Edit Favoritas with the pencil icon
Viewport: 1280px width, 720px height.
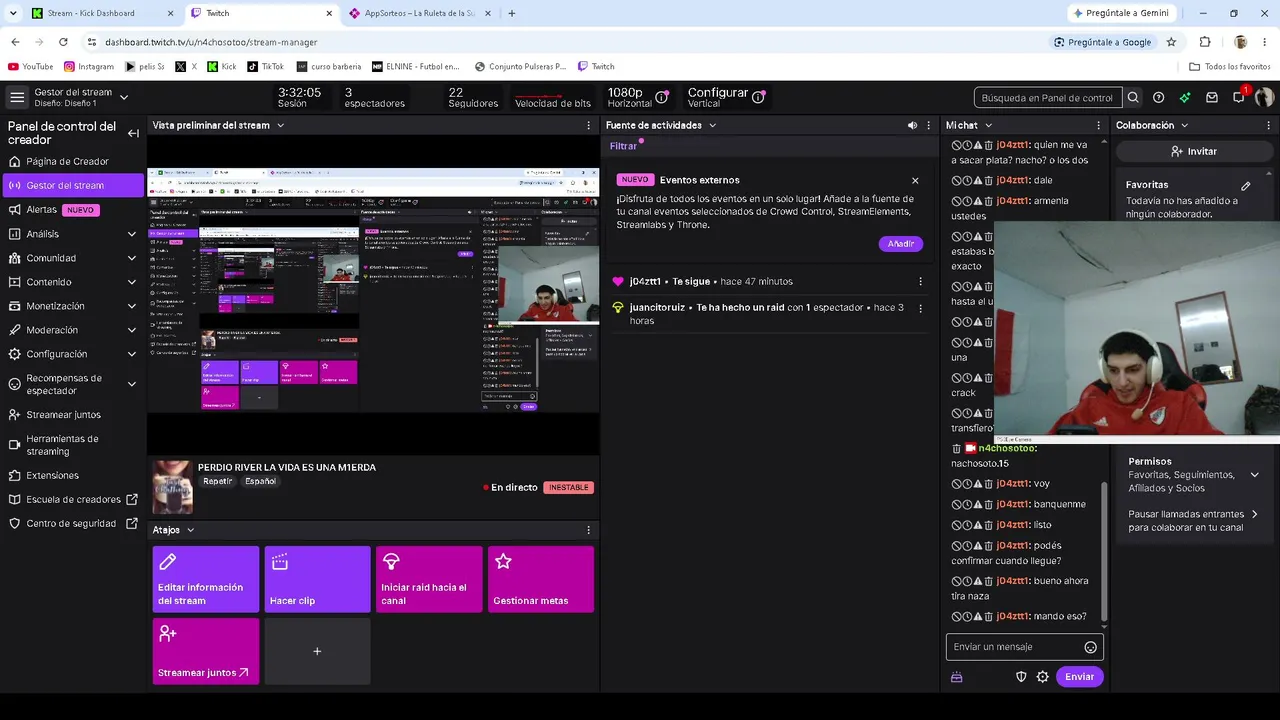click(x=1246, y=186)
